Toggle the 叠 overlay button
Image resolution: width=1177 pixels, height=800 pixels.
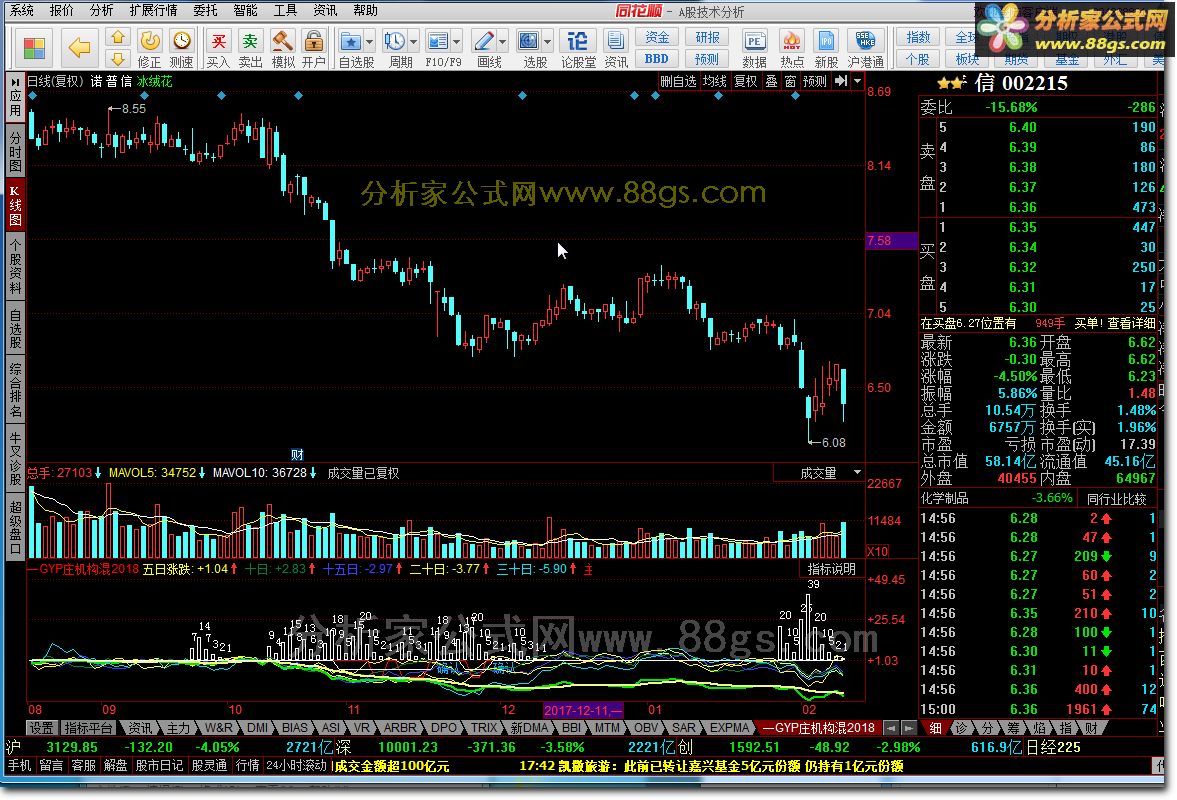point(771,81)
